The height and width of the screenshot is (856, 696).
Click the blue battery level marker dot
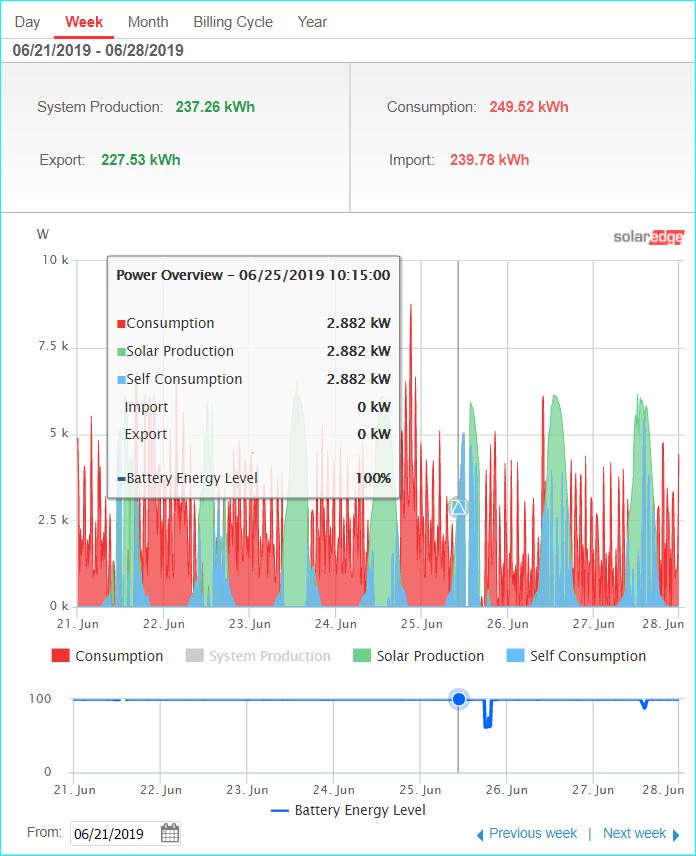(459, 699)
